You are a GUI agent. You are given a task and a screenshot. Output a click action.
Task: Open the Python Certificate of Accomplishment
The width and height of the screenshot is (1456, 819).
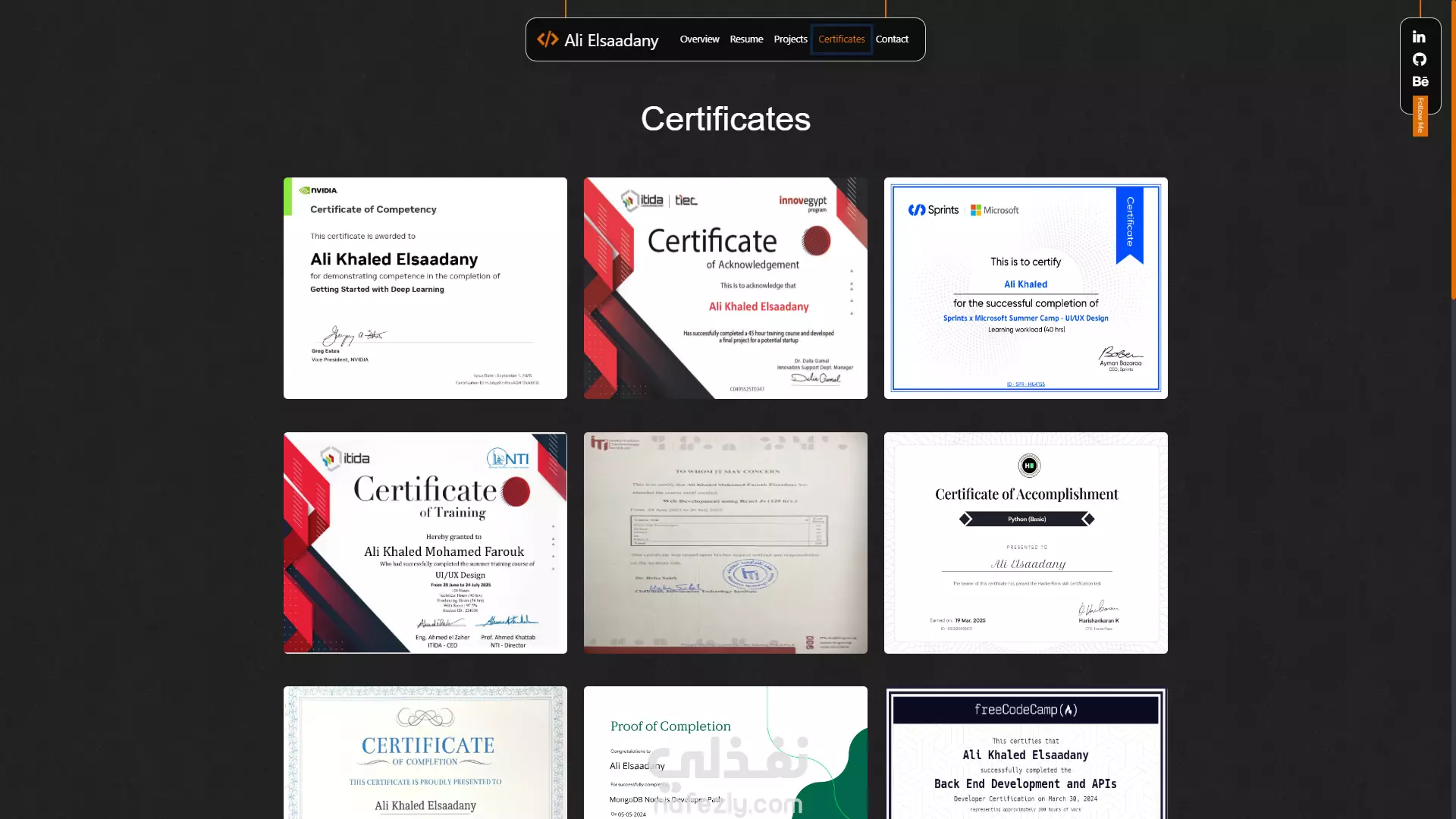point(1026,543)
